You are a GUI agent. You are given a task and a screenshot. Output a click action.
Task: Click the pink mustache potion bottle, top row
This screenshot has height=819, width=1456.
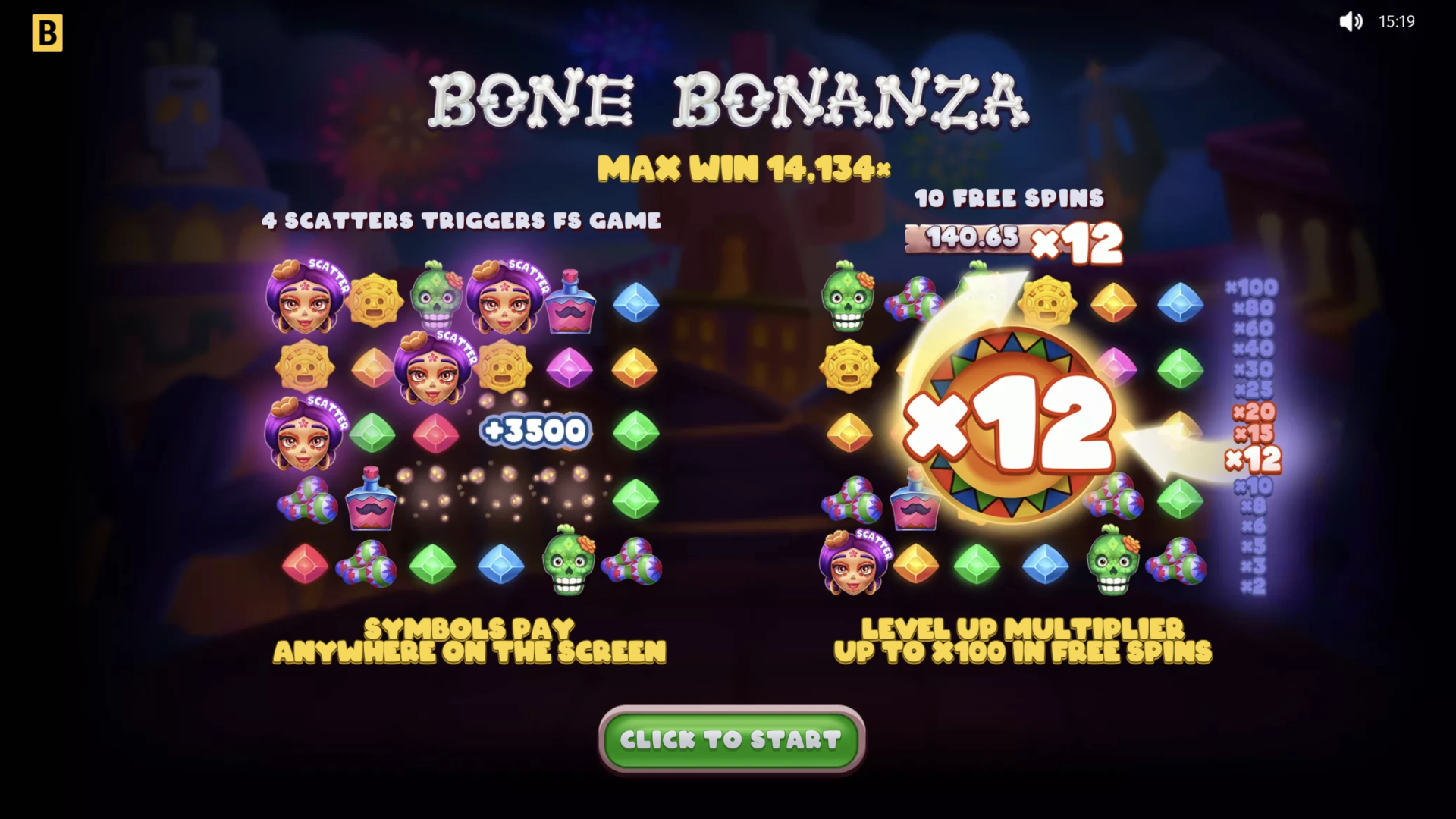tap(570, 303)
